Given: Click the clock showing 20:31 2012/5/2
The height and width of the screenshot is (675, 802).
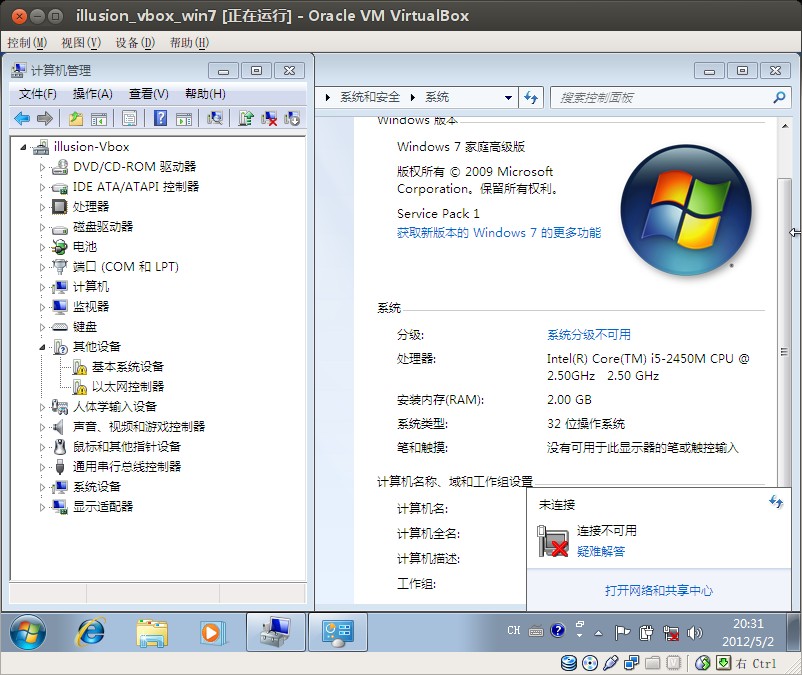Looking at the screenshot, I should [x=748, y=633].
